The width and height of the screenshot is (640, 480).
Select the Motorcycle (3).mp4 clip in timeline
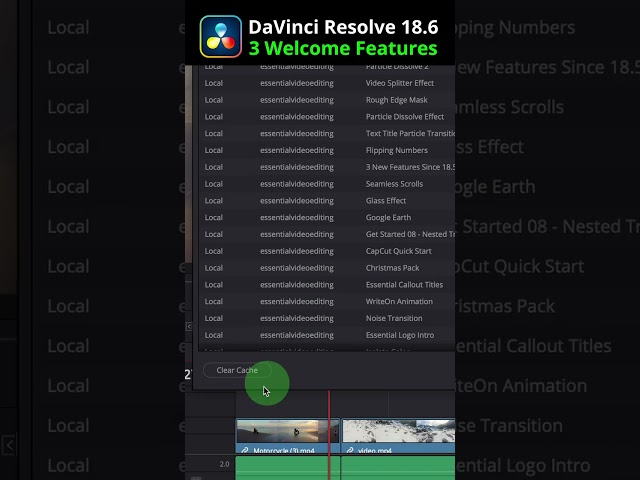[288, 436]
